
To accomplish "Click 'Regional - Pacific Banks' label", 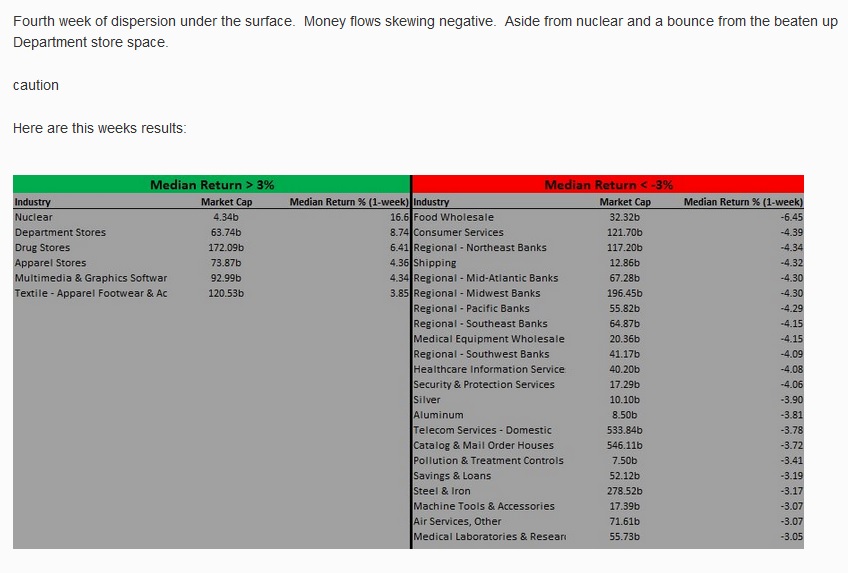I will [x=472, y=308].
